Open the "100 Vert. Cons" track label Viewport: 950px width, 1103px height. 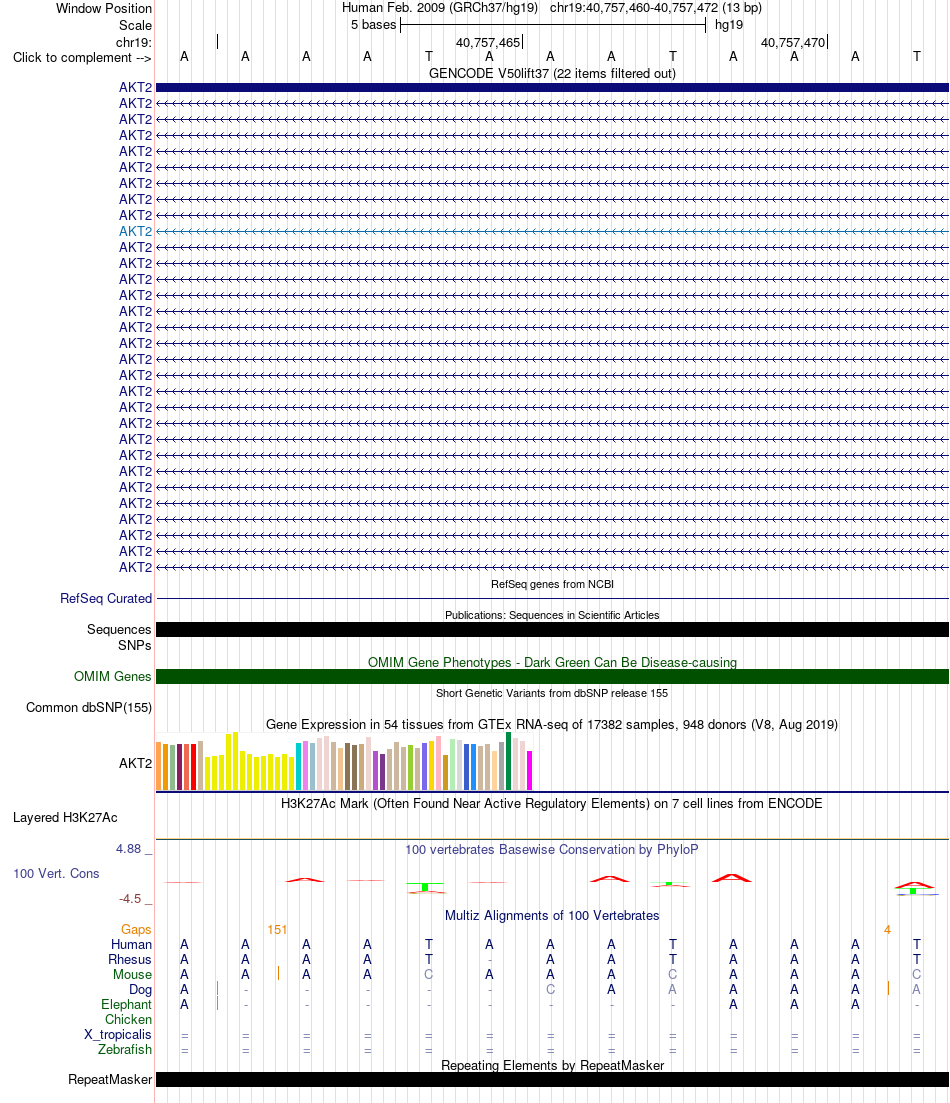click(56, 874)
